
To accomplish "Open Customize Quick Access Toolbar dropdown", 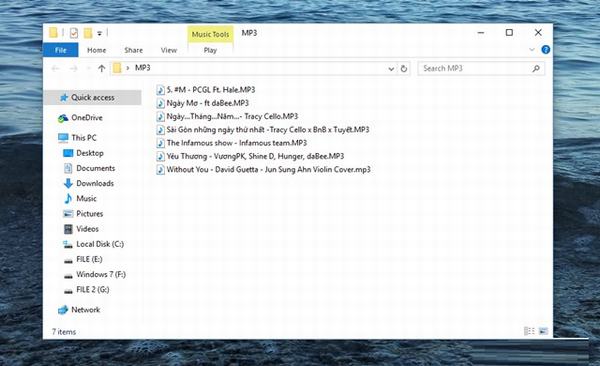I will [x=99, y=33].
